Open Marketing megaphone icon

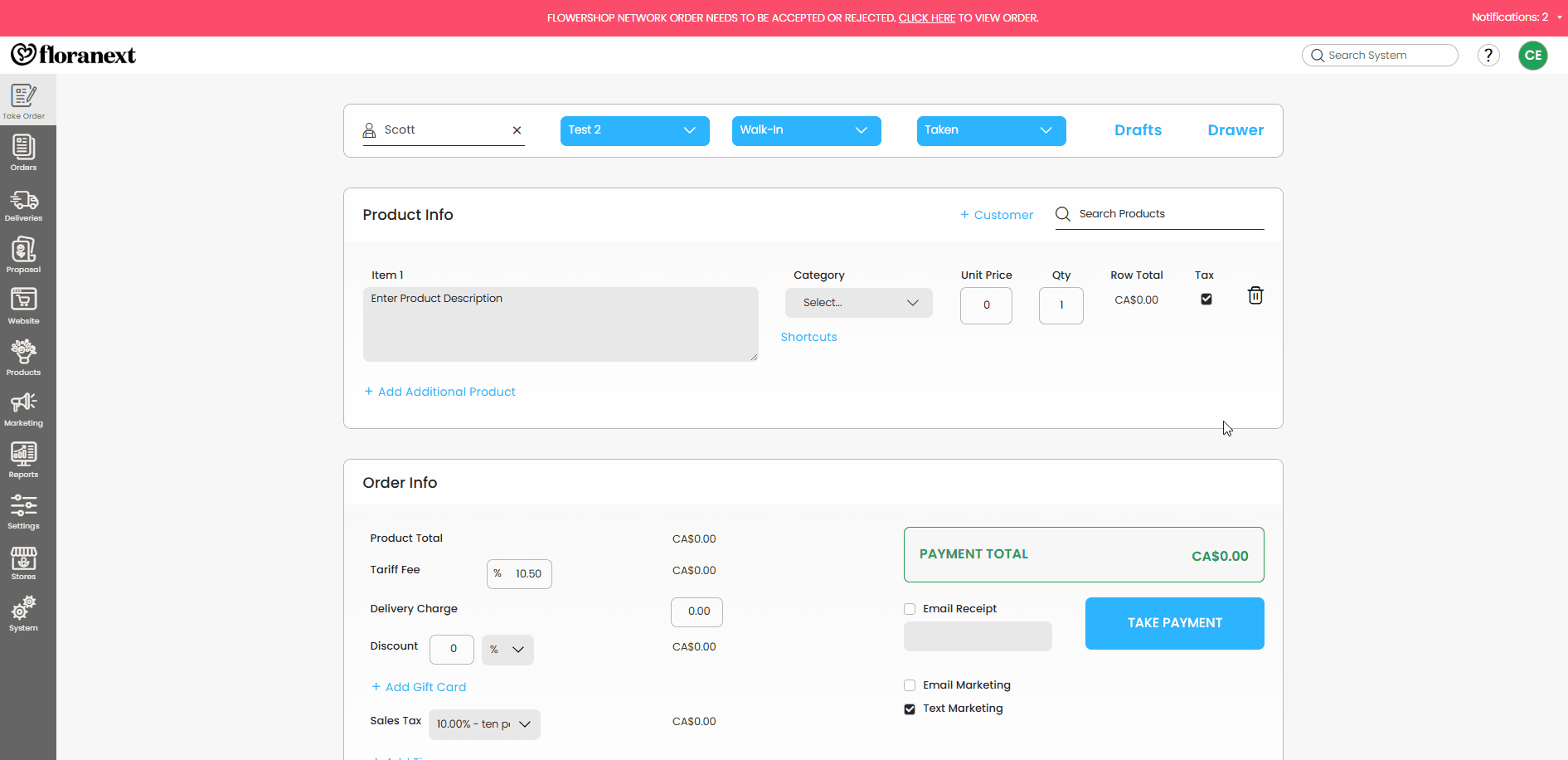pos(23,408)
